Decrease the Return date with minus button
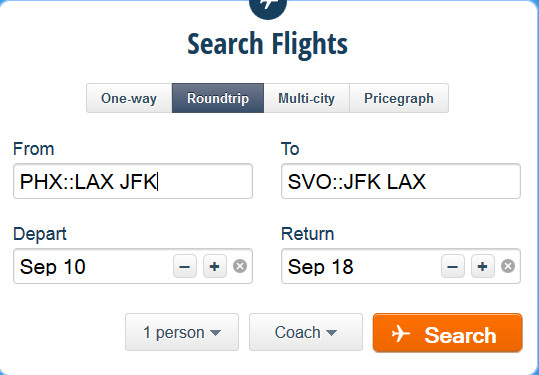Viewport: 539px width, 375px height. click(x=453, y=266)
